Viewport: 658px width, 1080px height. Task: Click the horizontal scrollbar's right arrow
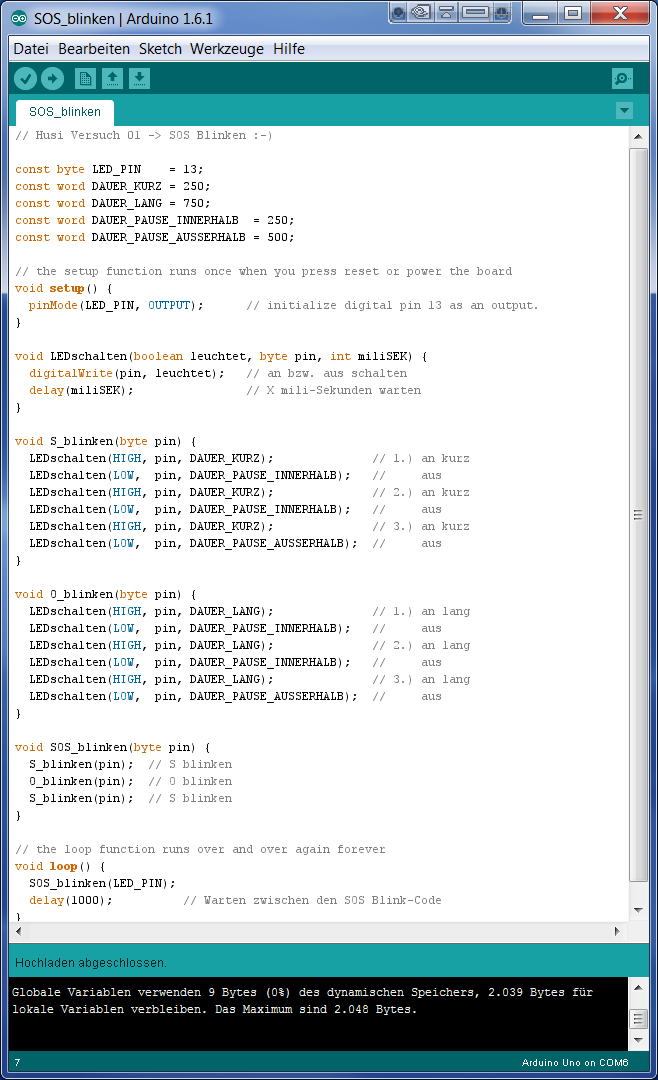click(616, 931)
